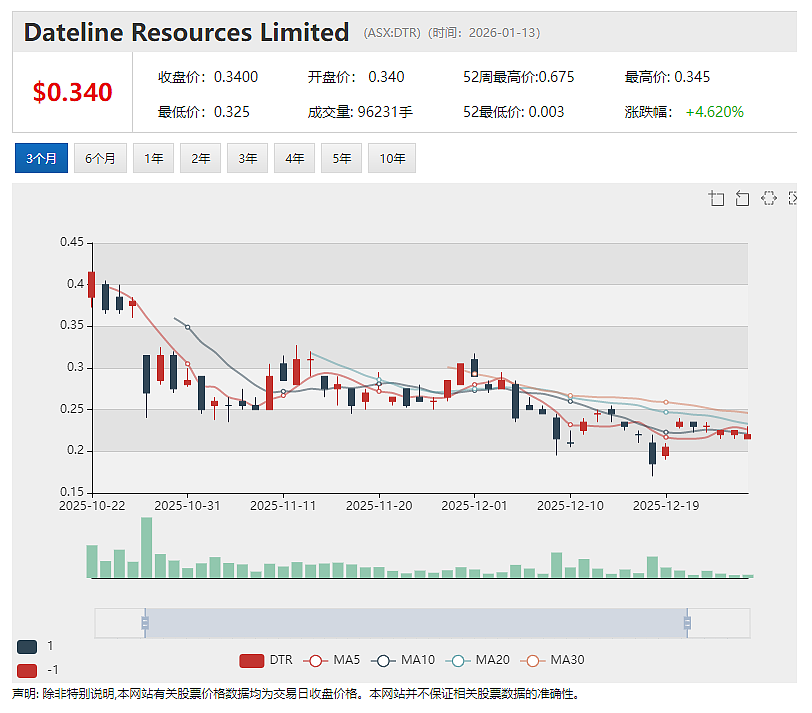Click the 声明 disclaimer text at bottom
Screen dimensions: 812x713
(x=295, y=694)
